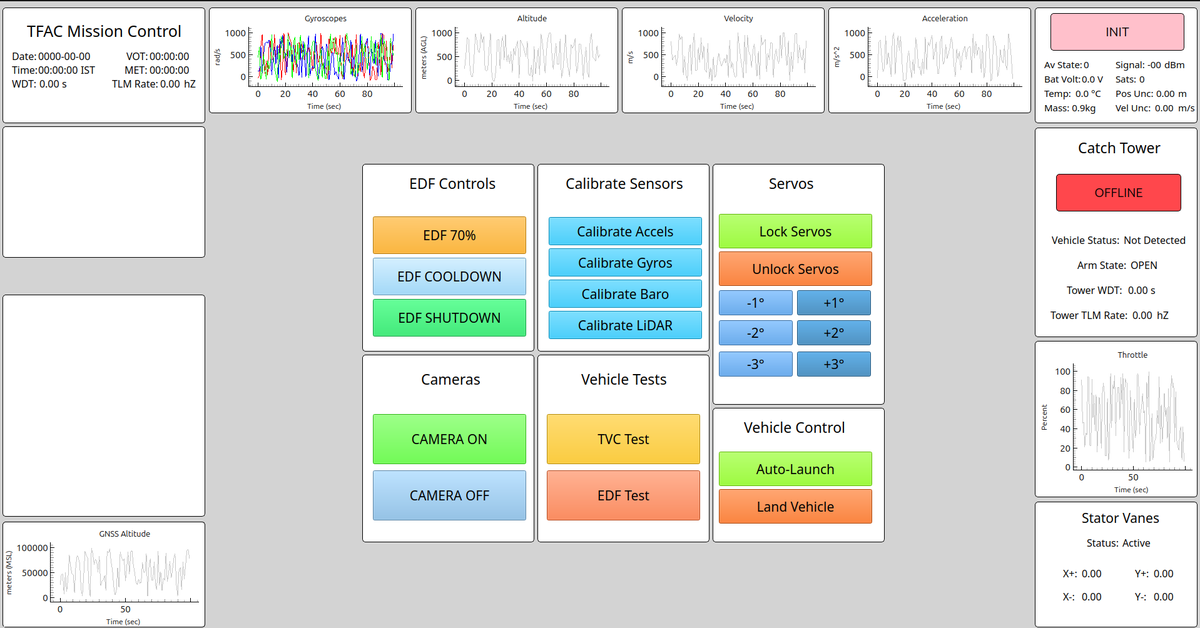Screen dimensions: 1200x628
Task: Click the Cameras panel heading
Action: 450,380
